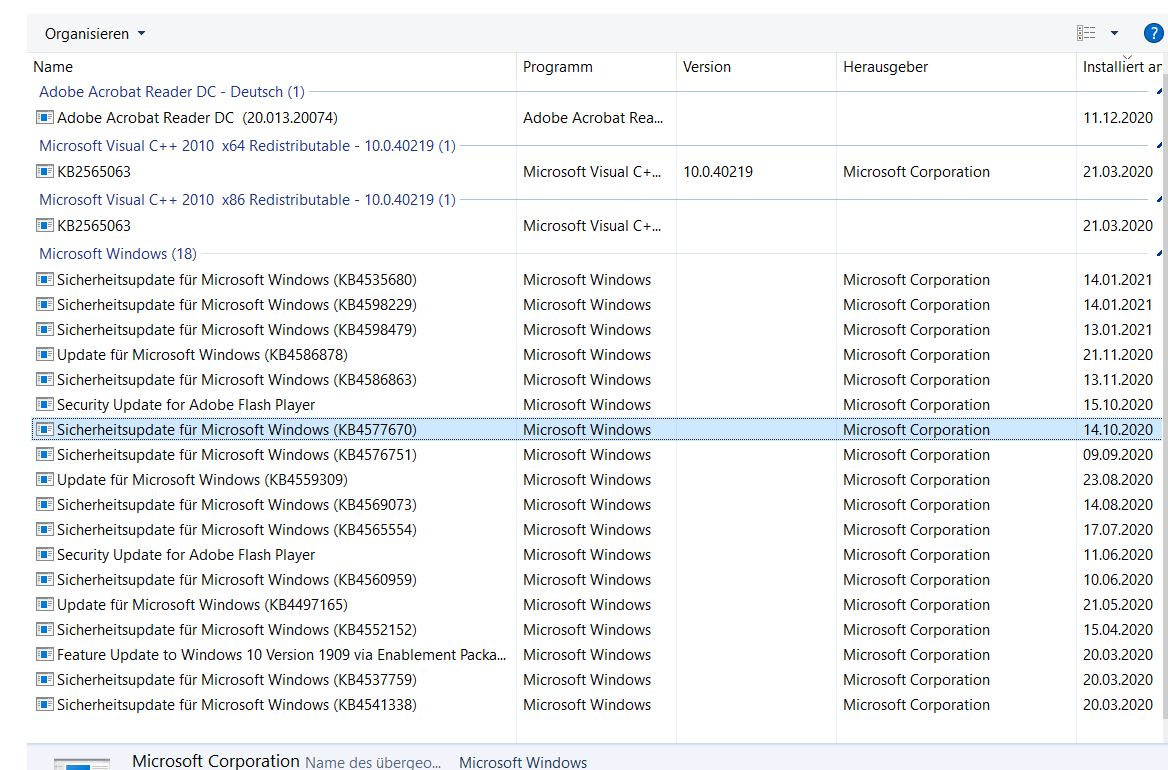Select 'Sicherheitsupdate für Microsoft Windows (KB4560959)' text
Viewport: 1168px width, 770px height.
[x=237, y=580]
